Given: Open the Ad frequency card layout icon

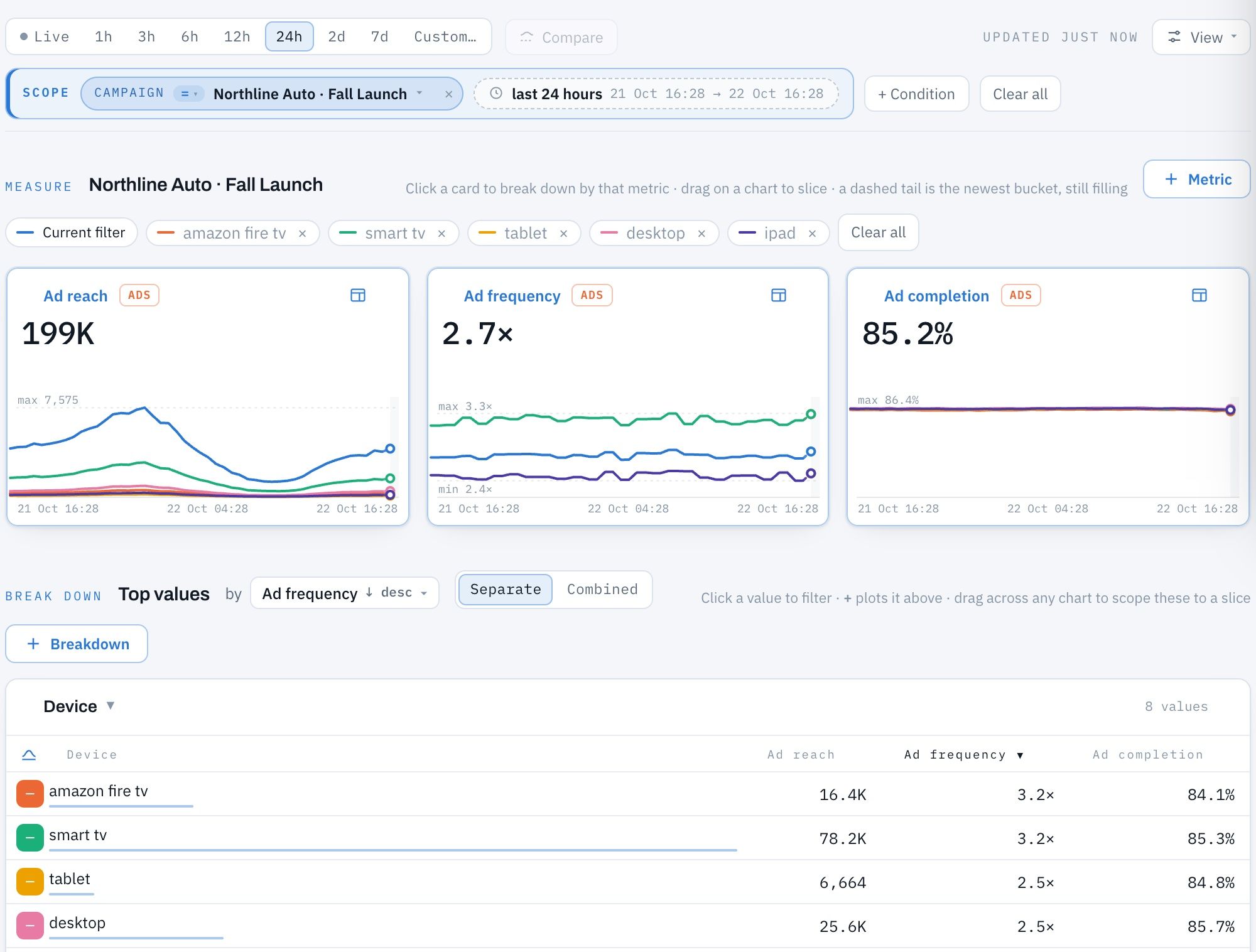Looking at the screenshot, I should click(779, 295).
